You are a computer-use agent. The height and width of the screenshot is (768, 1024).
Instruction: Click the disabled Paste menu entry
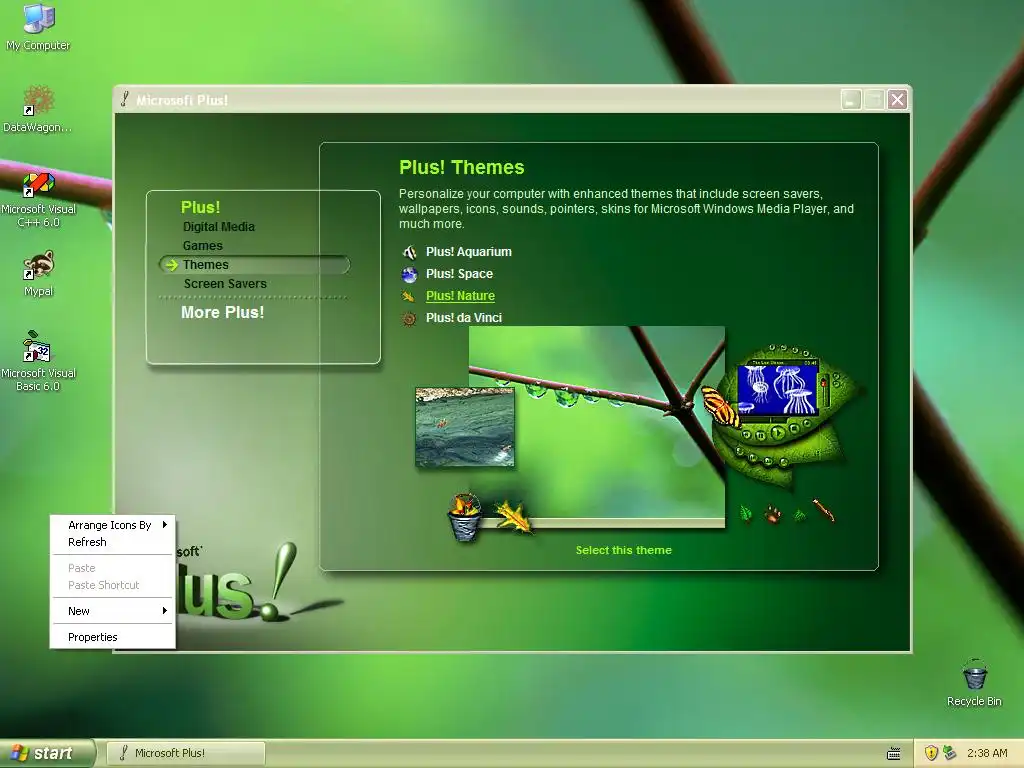click(113, 568)
